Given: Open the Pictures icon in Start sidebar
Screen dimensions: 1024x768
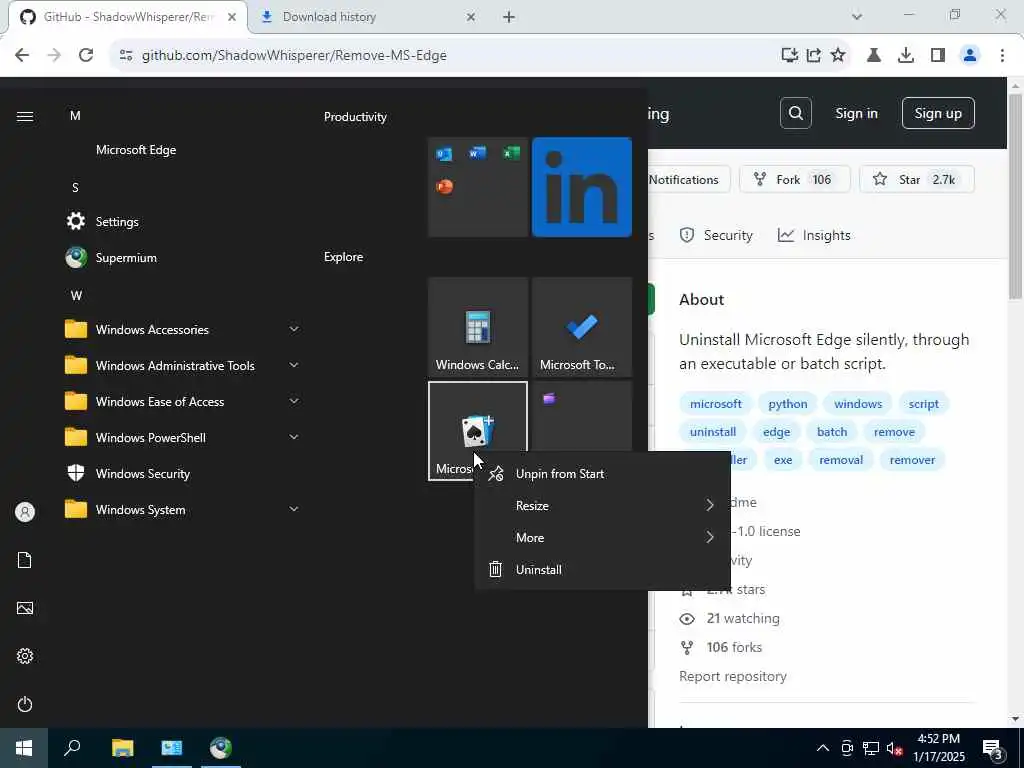Looking at the screenshot, I should coord(25,609).
